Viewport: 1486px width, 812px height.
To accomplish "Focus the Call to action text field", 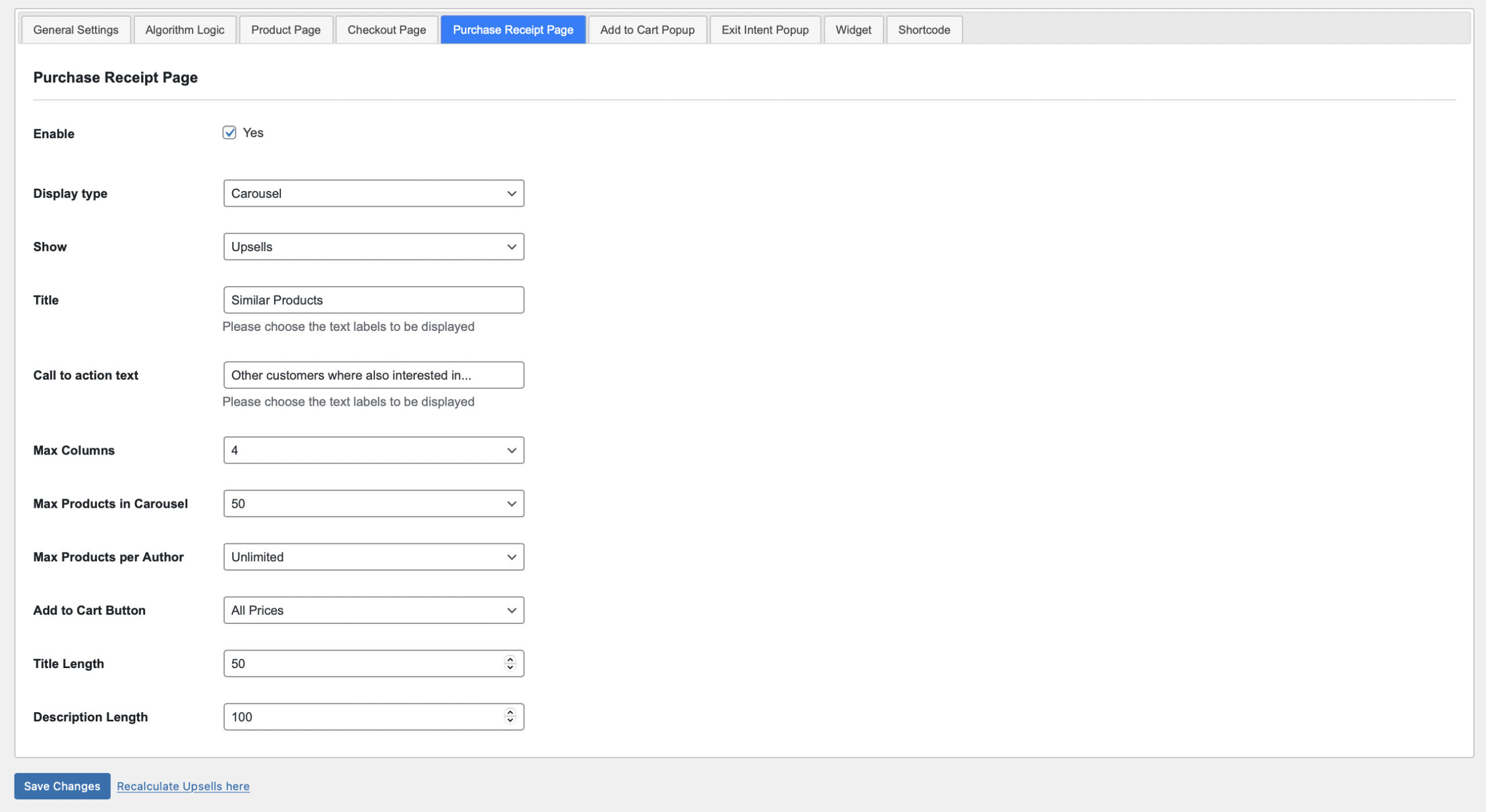I will 374,376.
